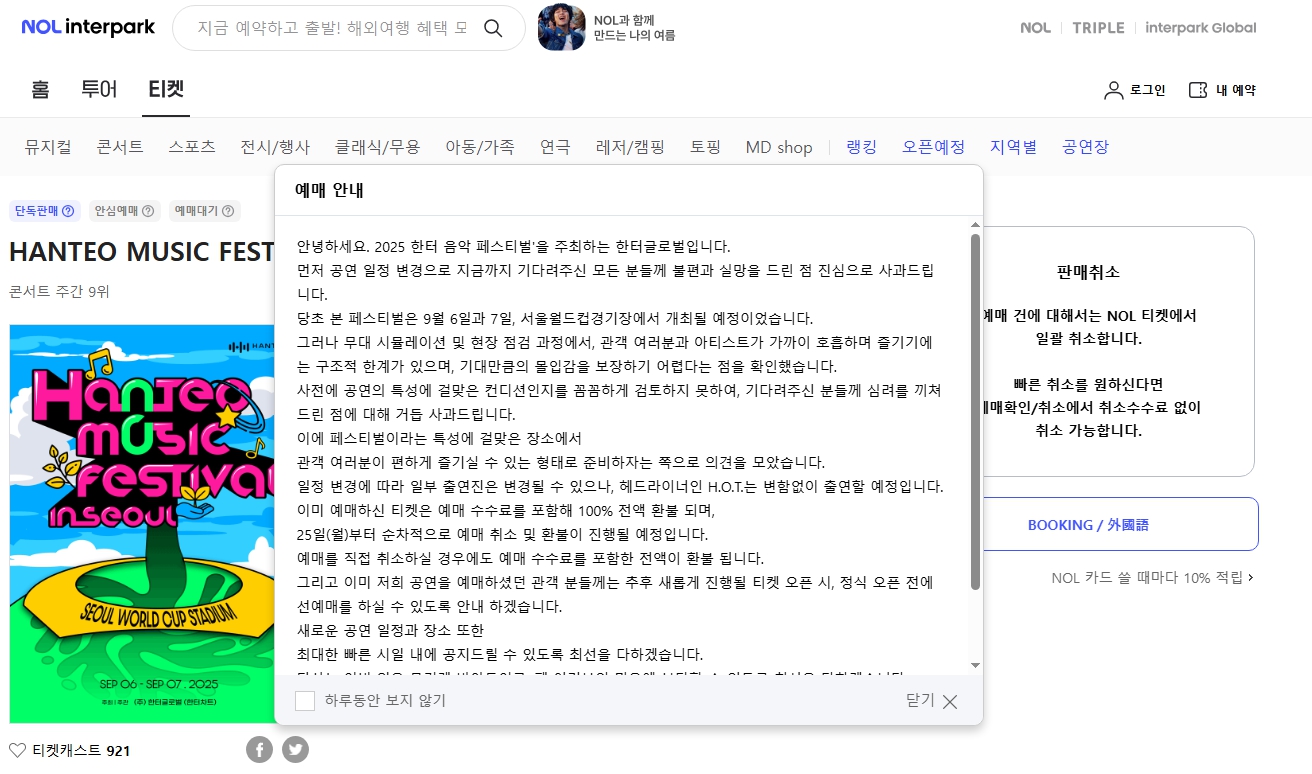Open the 오픈예정 link

tap(933, 147)
